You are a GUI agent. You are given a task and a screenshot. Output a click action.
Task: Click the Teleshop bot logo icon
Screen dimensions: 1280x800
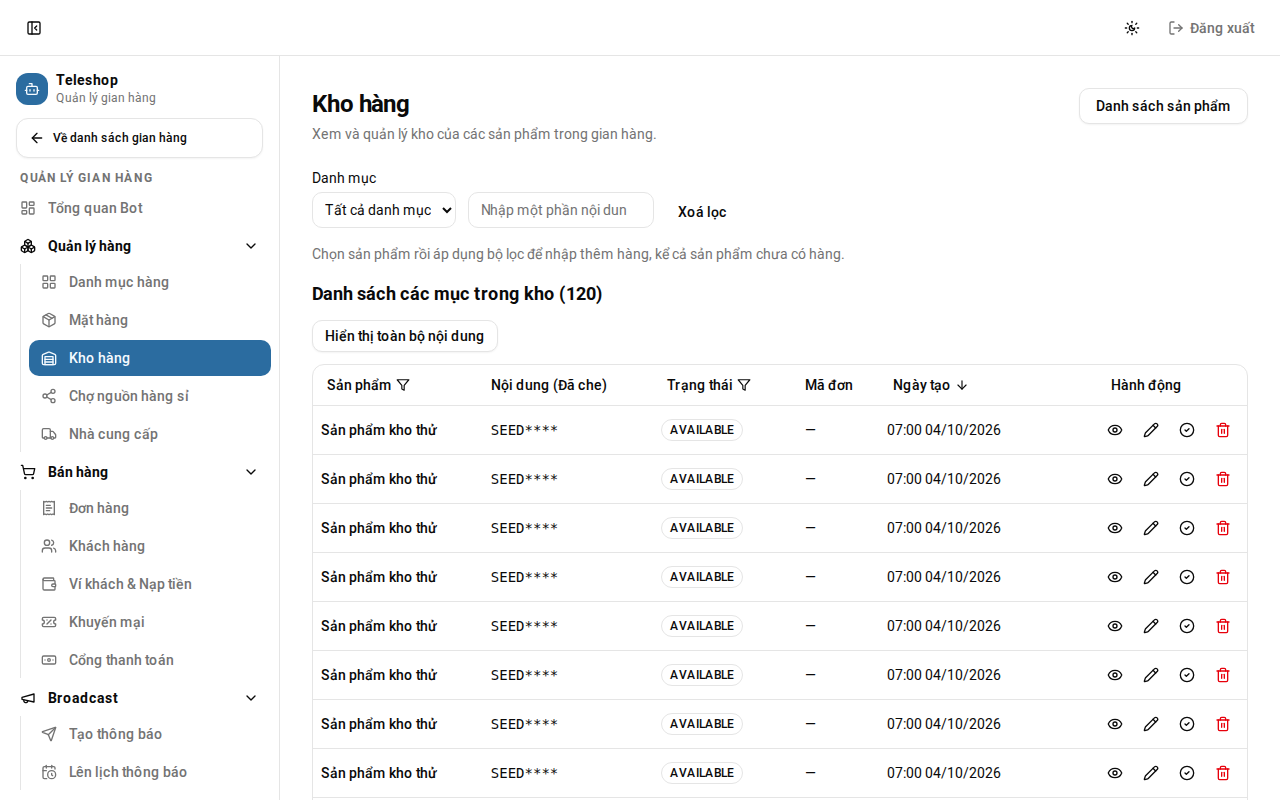click(x=32, y=89)
